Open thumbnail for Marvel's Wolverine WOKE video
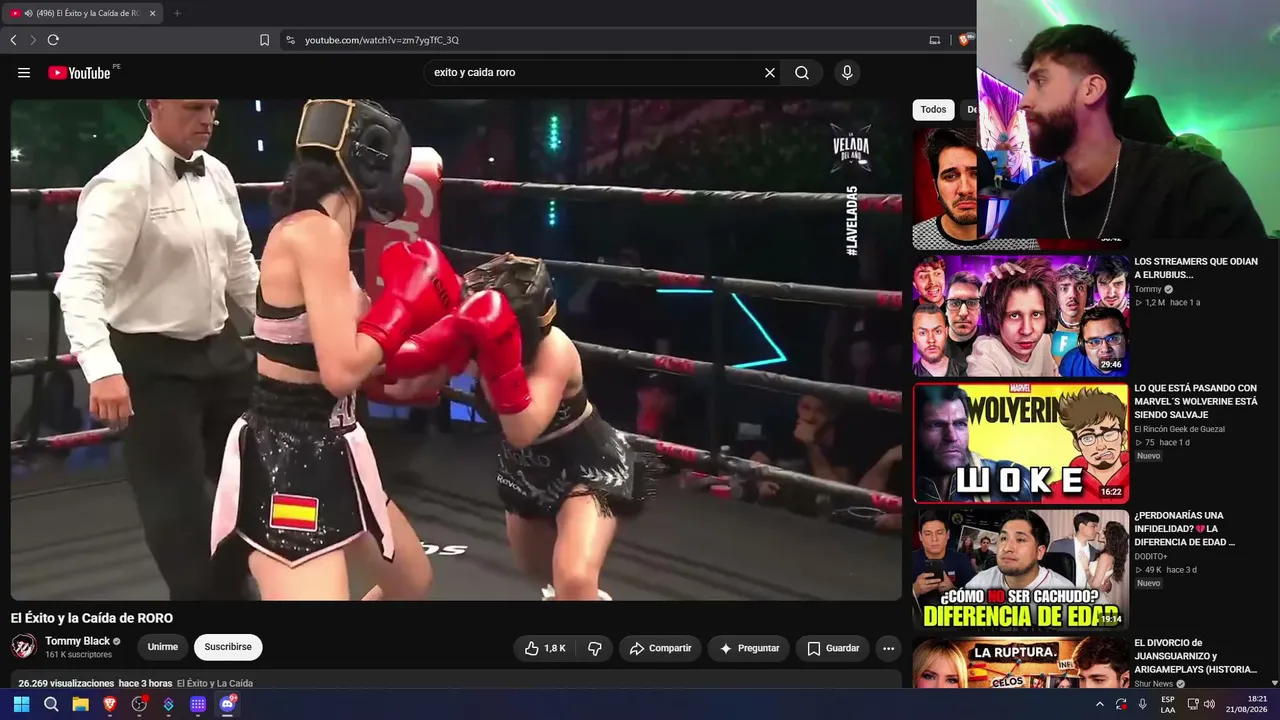This screenshot has width=1280, height=720. click(1020, 442)
